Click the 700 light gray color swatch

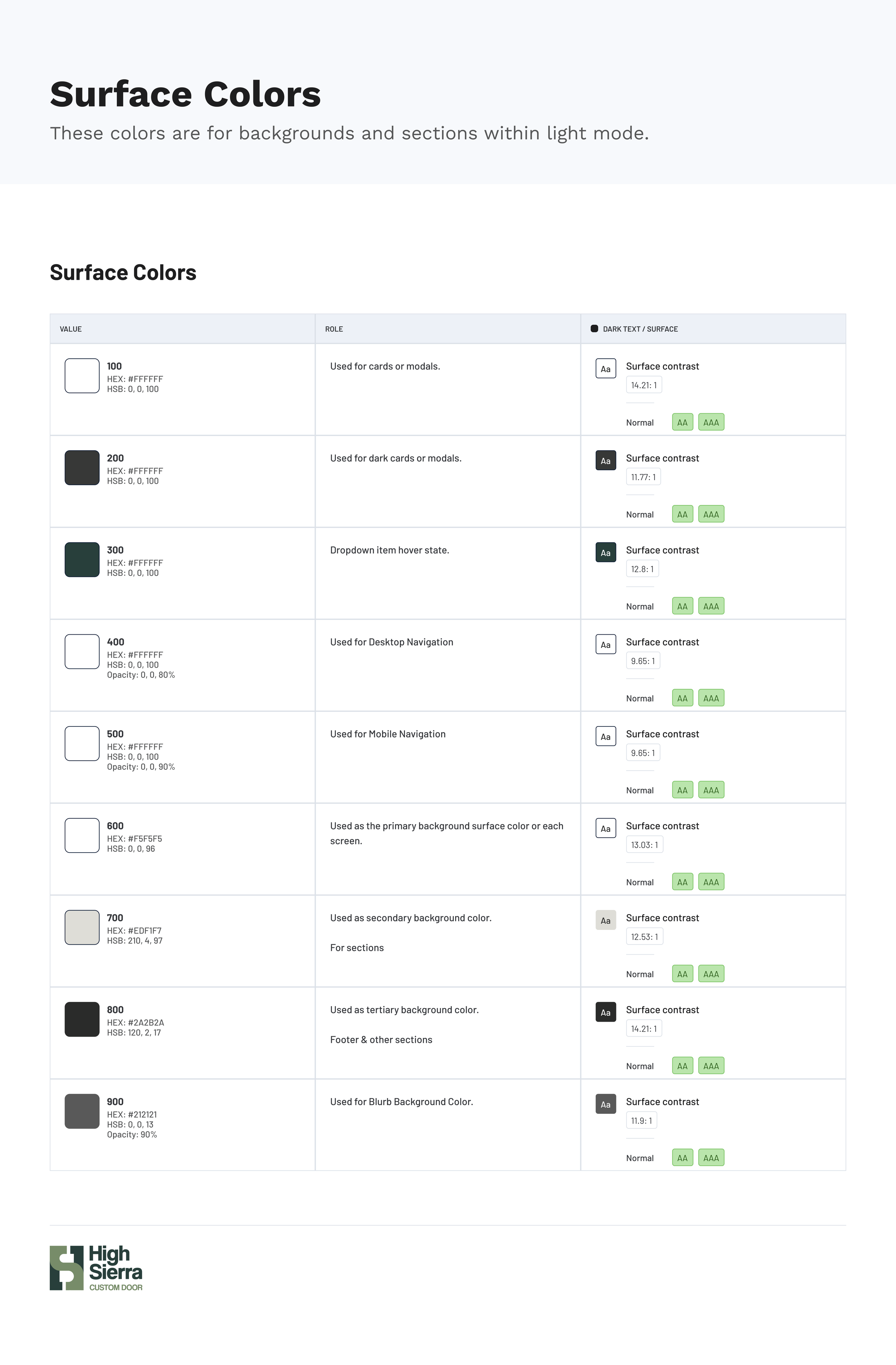82,927
